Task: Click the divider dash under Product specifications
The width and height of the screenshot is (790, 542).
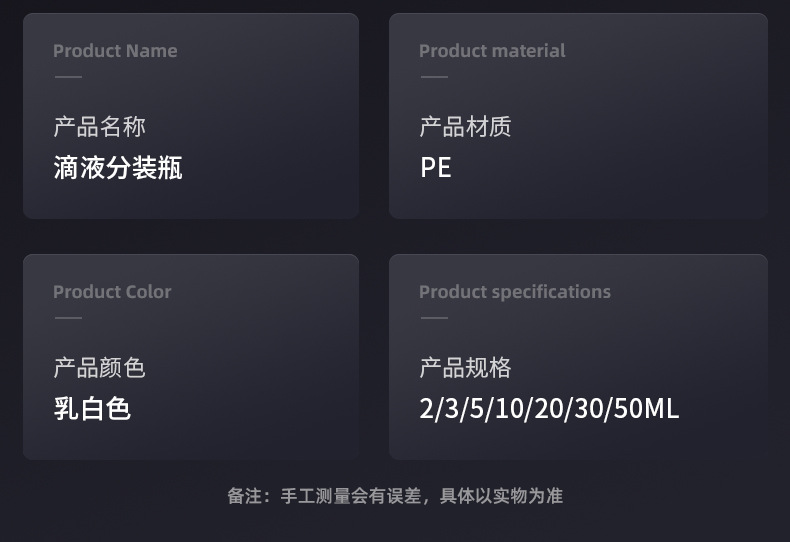Action: tap(434, 318)
